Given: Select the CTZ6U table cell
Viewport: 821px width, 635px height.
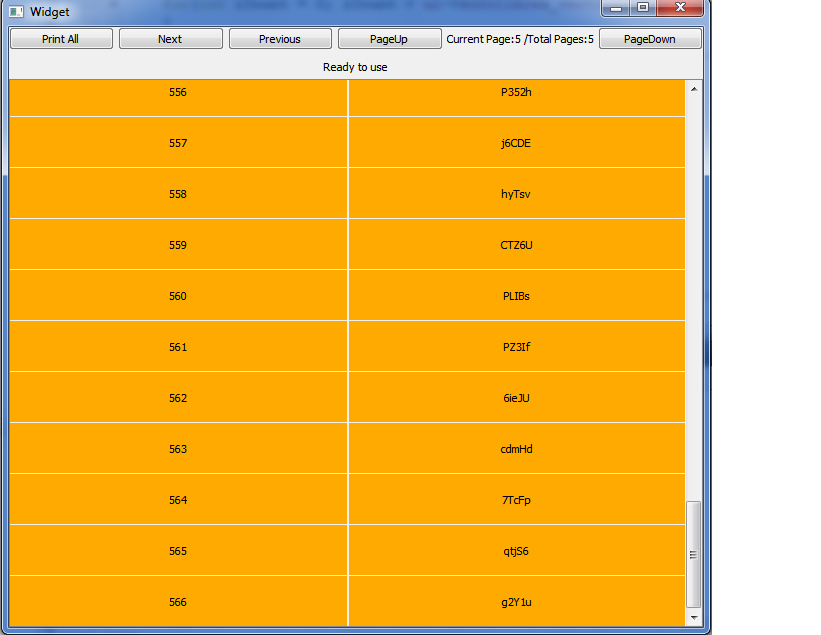Looking at the screenshot, I should click(x=516, y=245).
